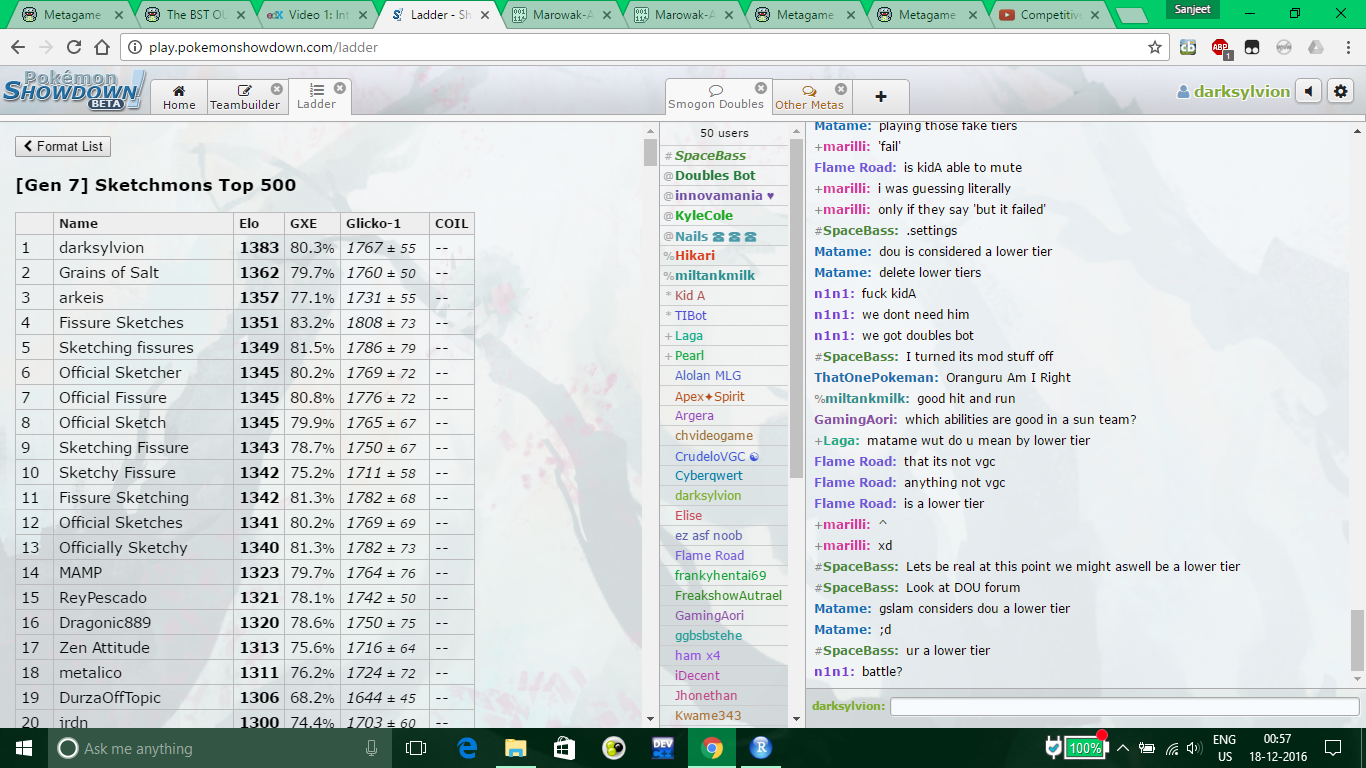Open the Google Drive extension icon
Viewport: 1366px width, 768px height.
click(x=1316, y=47)
